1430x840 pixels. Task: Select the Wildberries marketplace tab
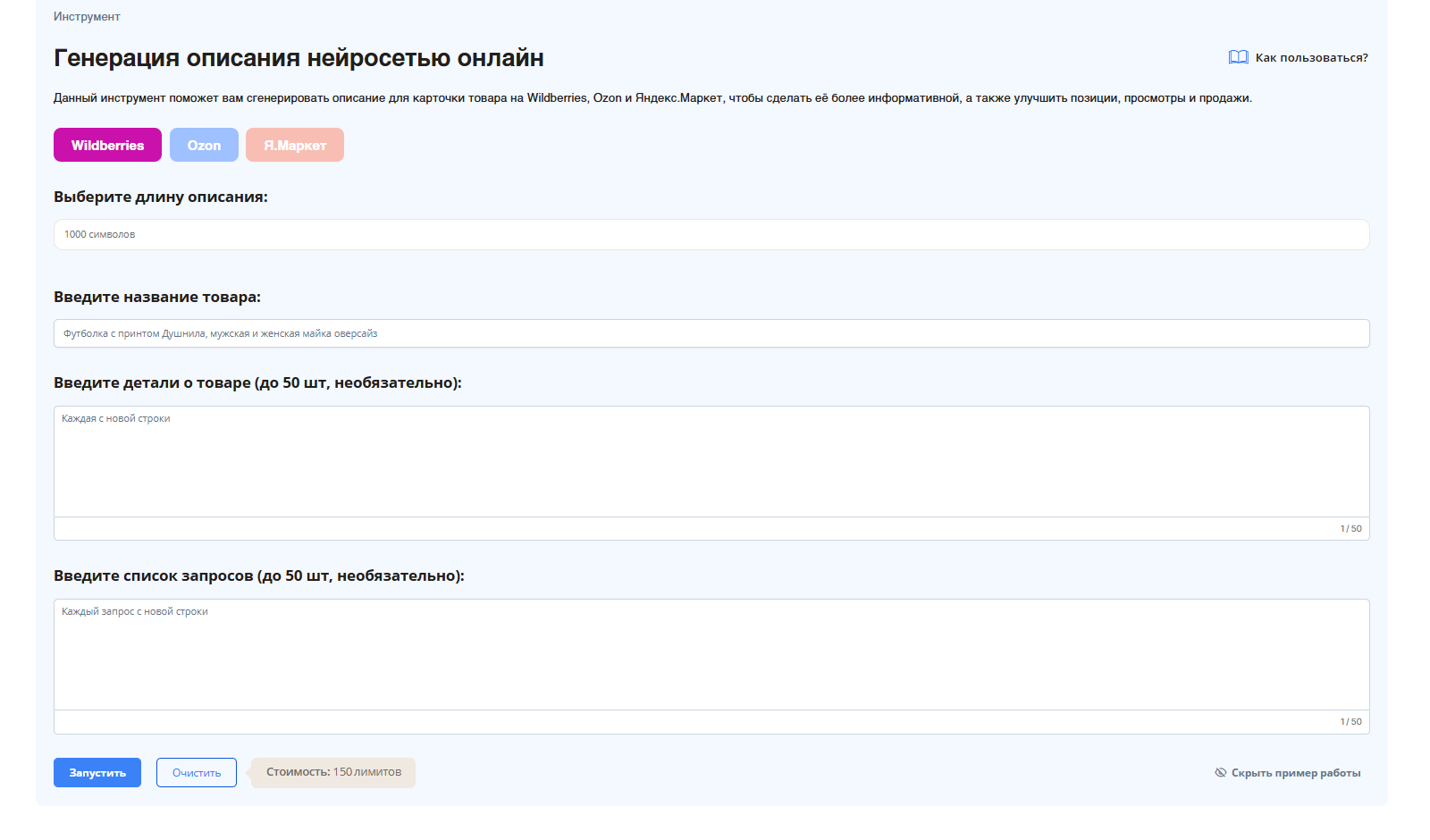tap(107, 145)
